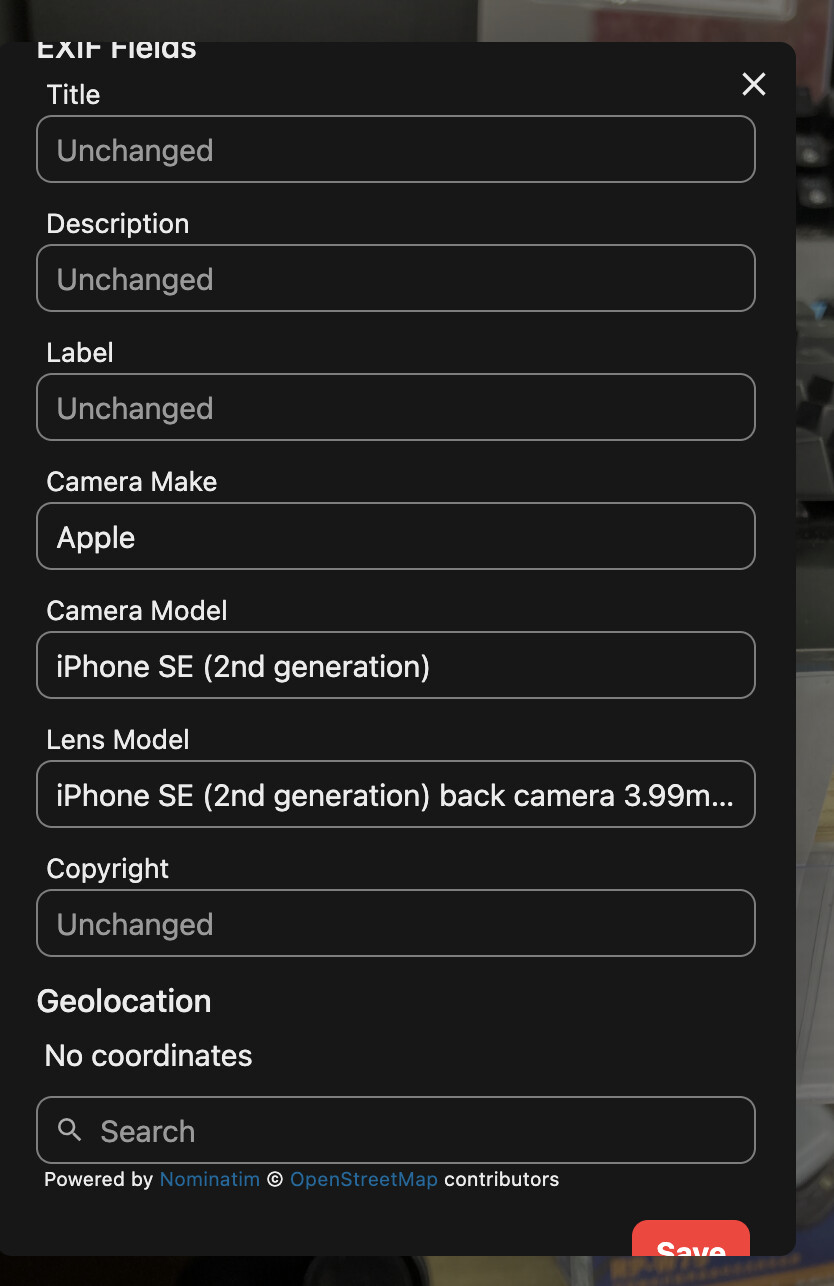Click the magnifier icon in Search box
This screenshot has width=834, height=1286.
[x=70, y=1130]
